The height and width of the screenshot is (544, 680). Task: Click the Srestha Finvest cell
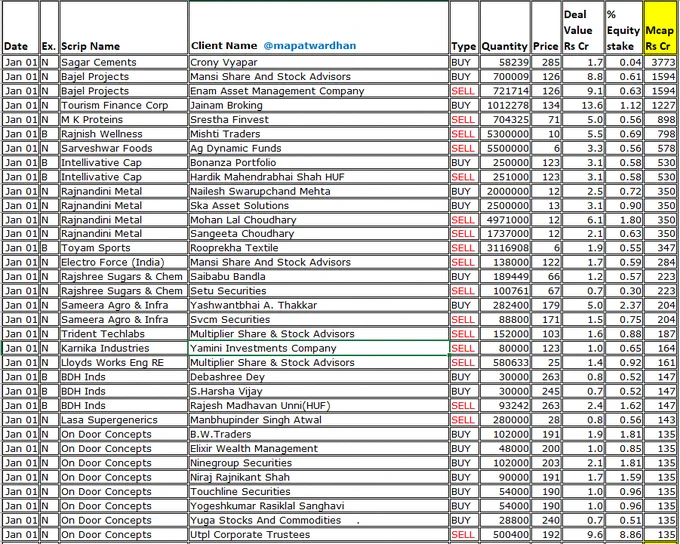coord(319,119)
